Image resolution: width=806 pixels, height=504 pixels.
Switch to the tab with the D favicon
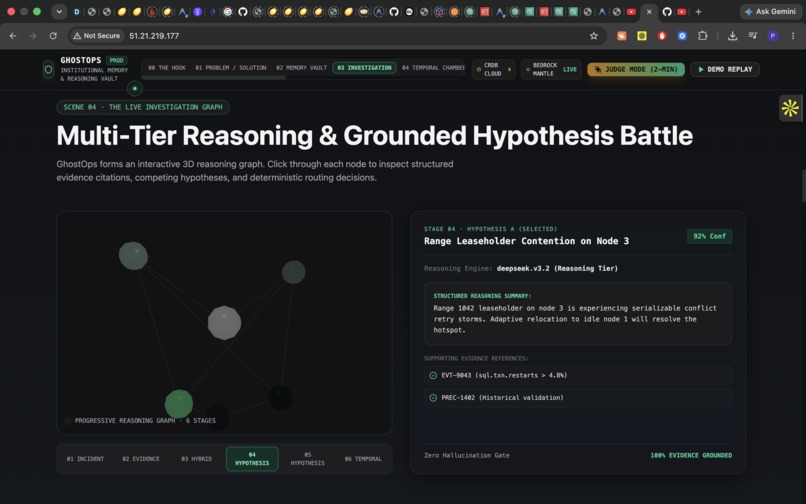pos(77,12)
